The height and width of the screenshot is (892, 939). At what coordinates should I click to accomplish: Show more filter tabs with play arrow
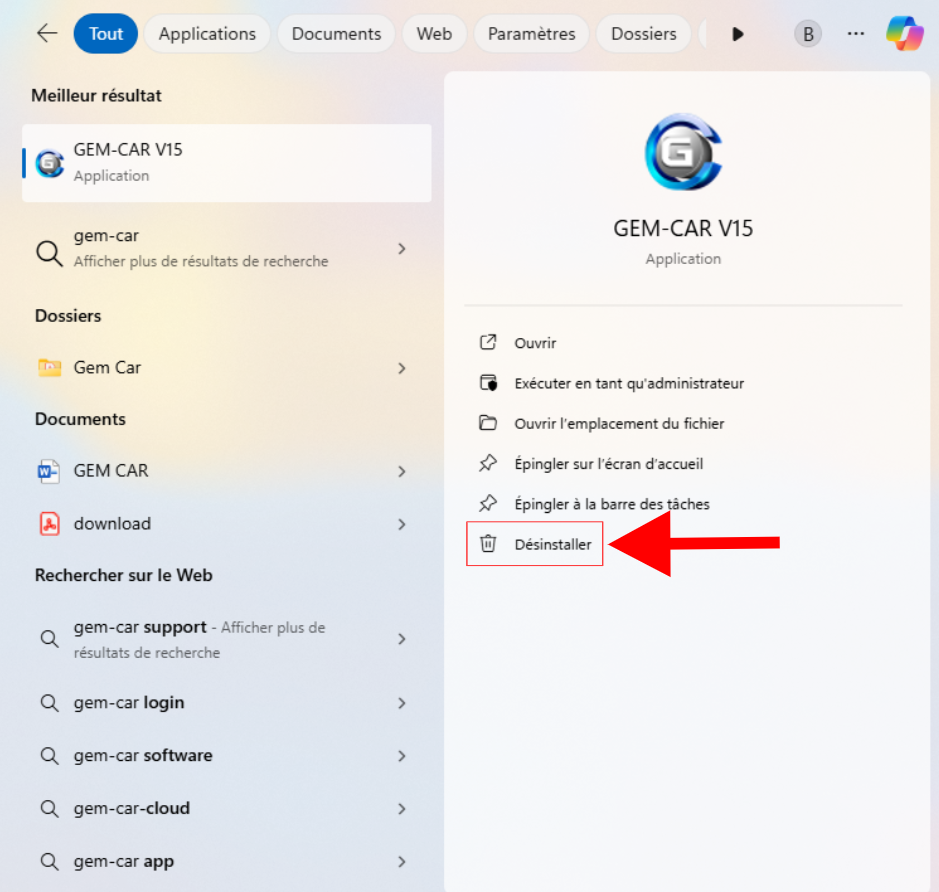click(x=738, y=34)
